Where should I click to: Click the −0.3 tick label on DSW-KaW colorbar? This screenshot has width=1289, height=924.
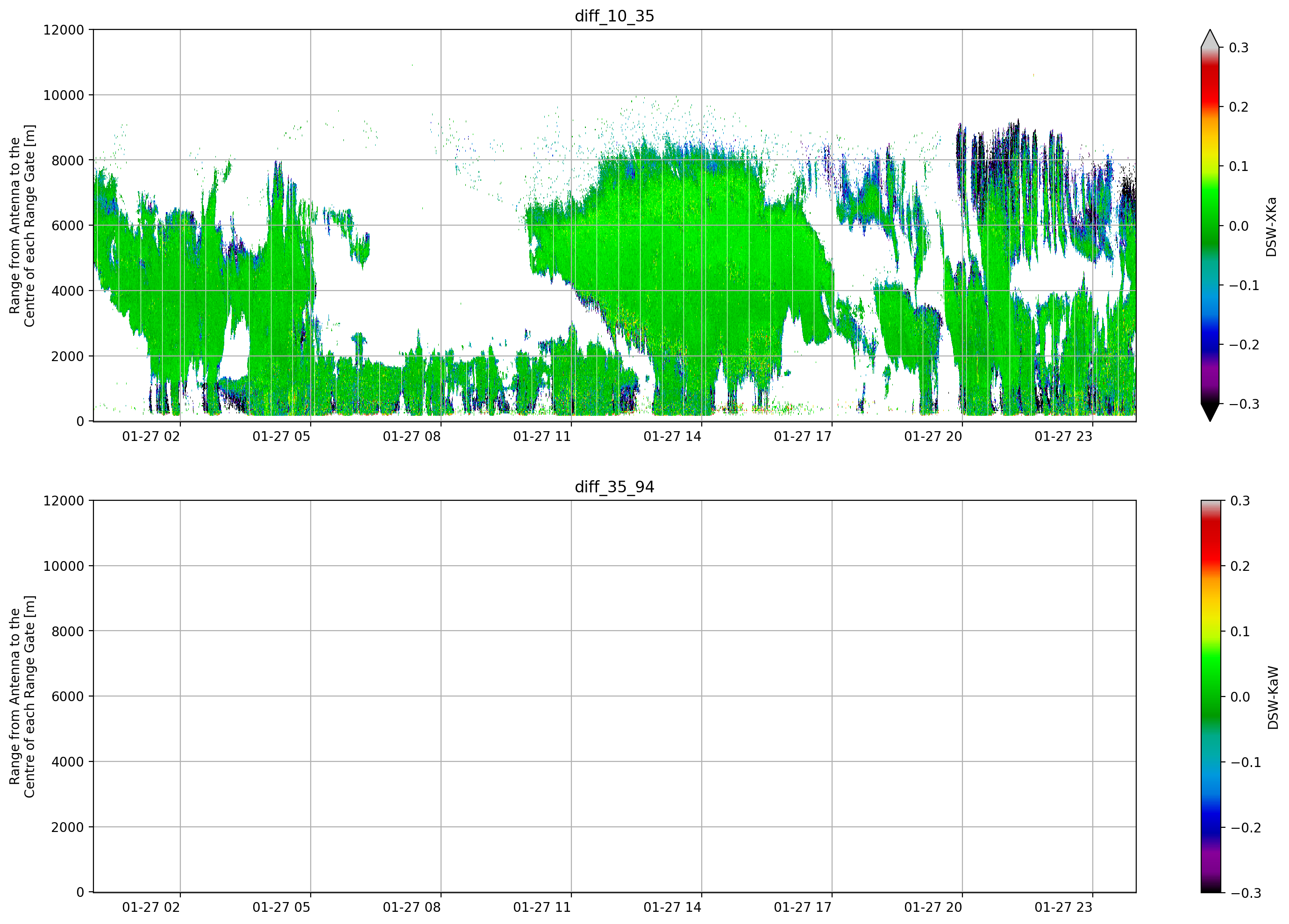(1246, 893)
